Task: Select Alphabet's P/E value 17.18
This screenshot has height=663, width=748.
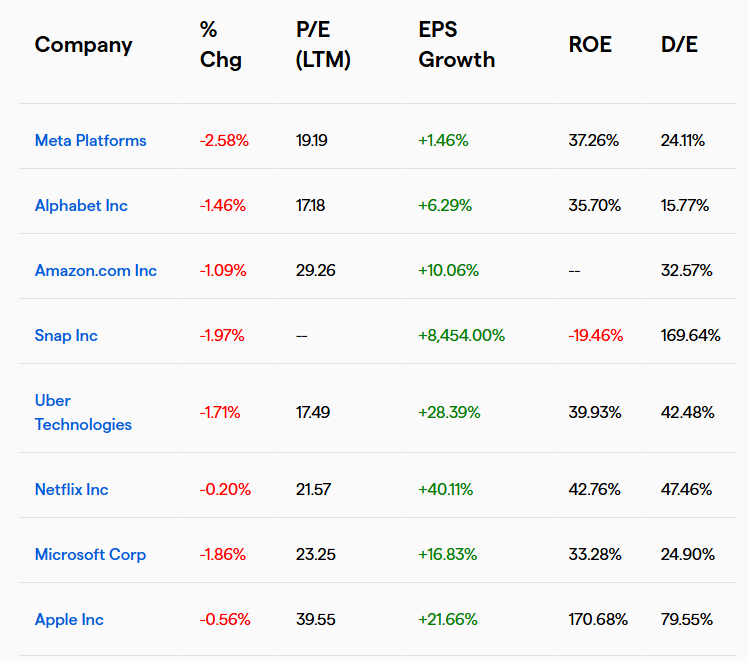Action: click(x=311, y=206)
